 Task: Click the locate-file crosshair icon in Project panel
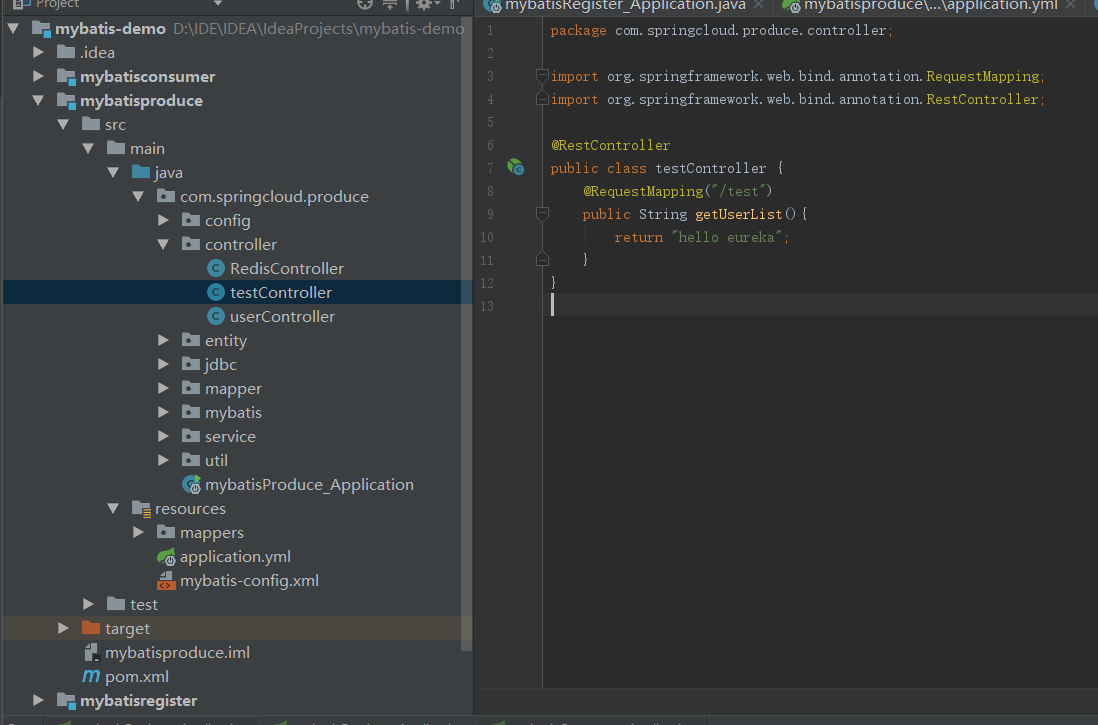pyautogui.click(x=365, y=4)
